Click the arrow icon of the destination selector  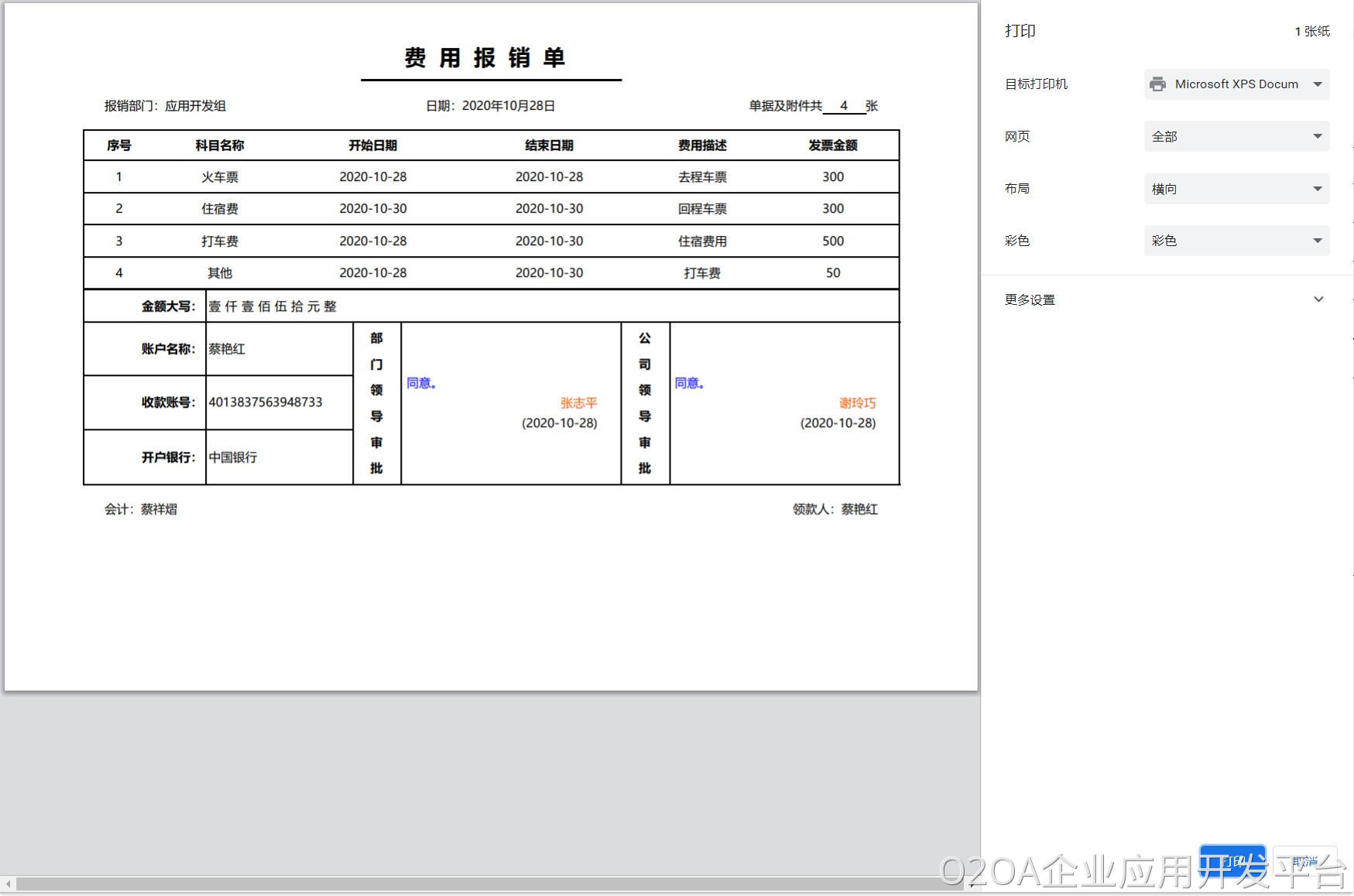(x=1318, y=84)
